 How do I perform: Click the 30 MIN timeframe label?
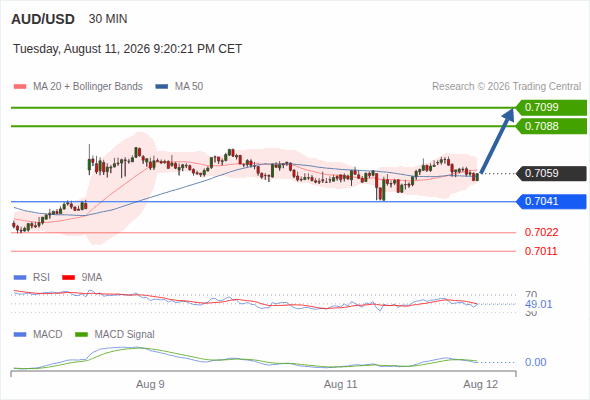click(108, 19)
